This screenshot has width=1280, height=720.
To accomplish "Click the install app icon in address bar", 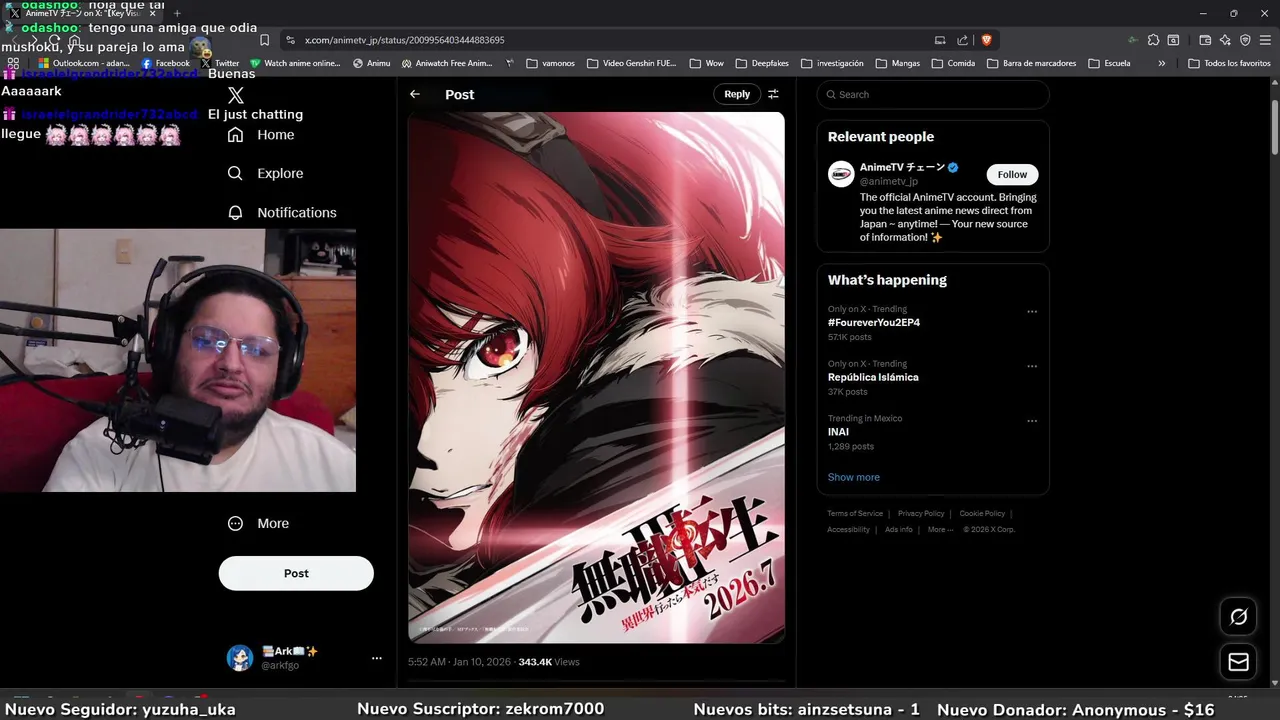I will point(940,40).
